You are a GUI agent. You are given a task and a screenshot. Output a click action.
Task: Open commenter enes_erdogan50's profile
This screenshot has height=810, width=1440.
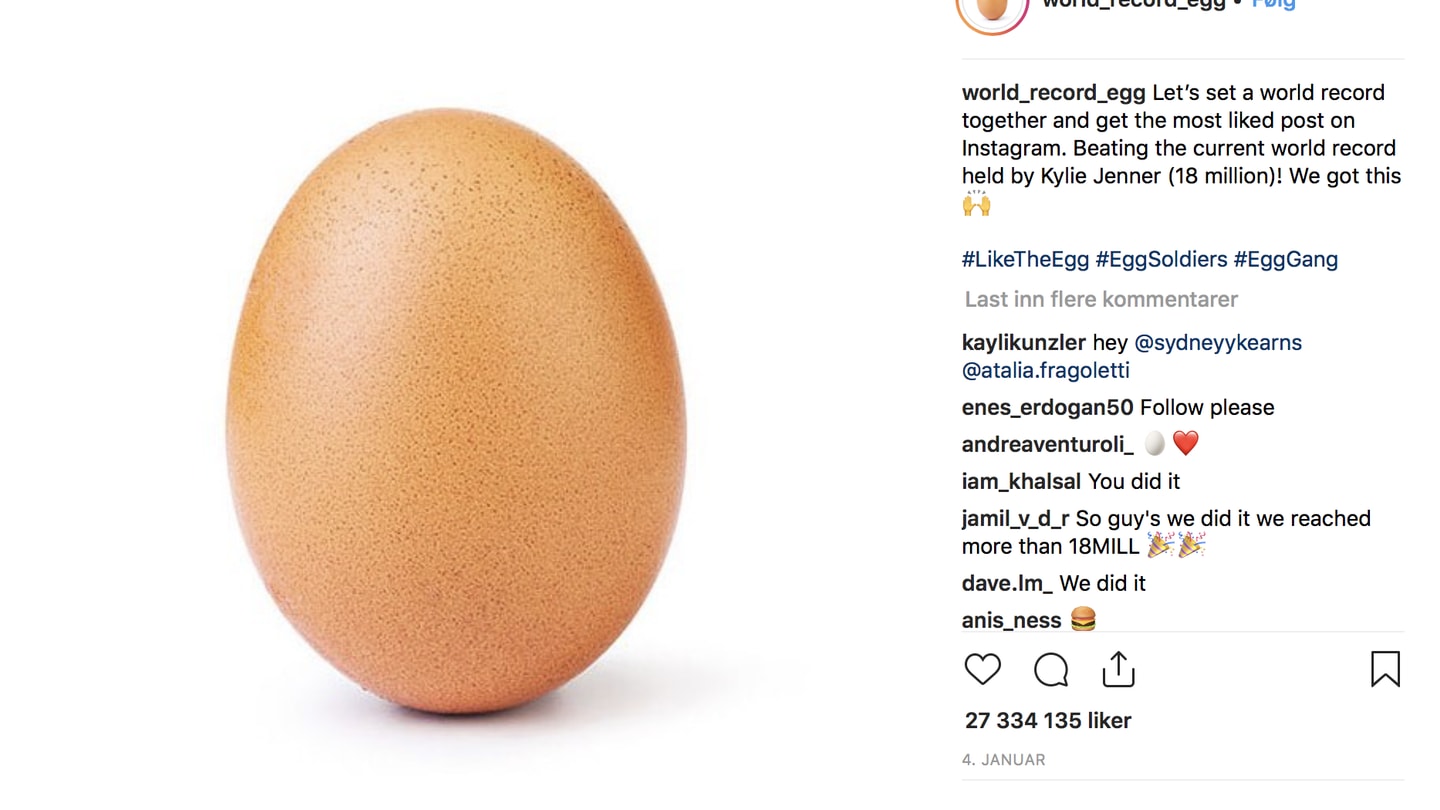(x=1047, y=407)
